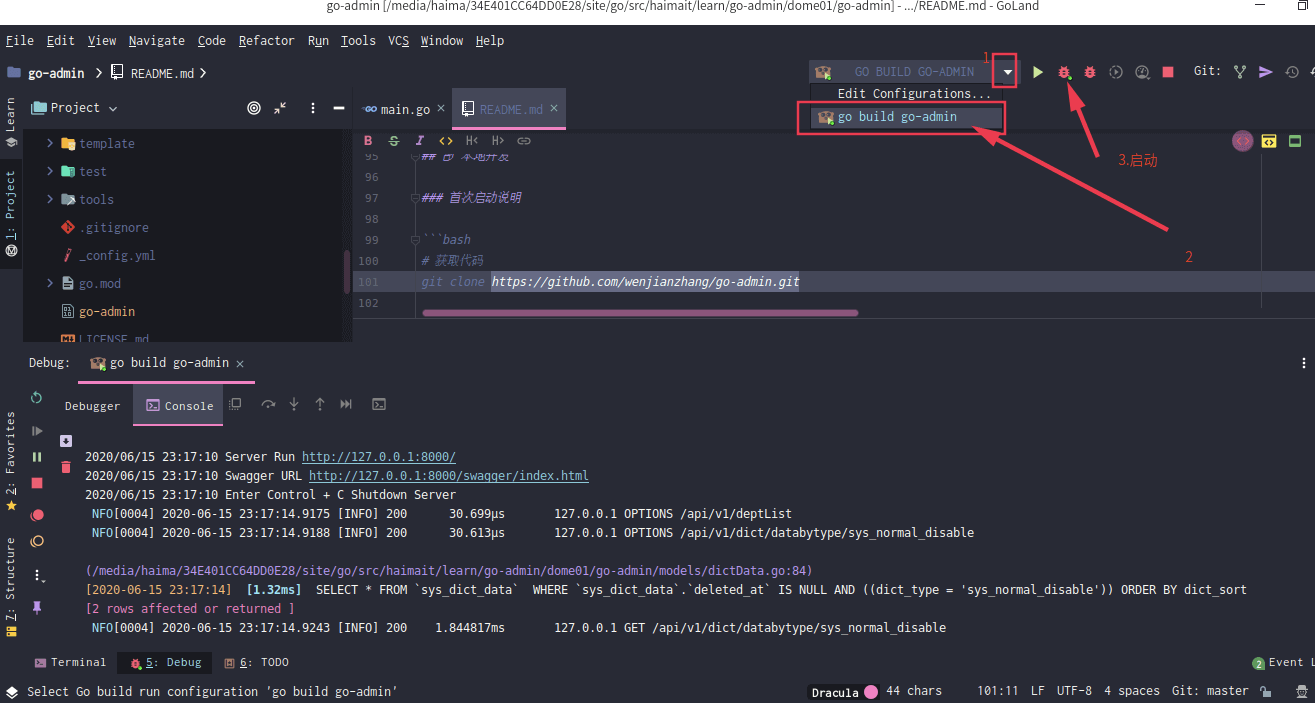The image size is (1315, 703).
Task: Insert inline code in Markdown toolbar
Action: 446,141
